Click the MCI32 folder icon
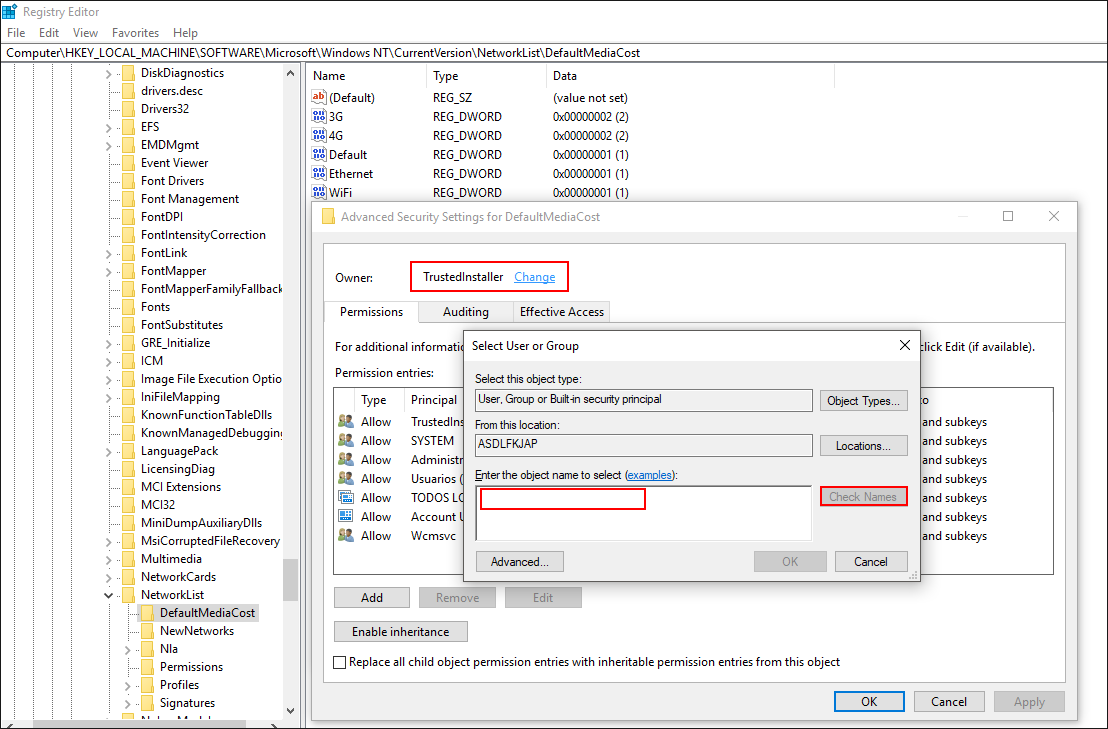This screenshot has height=729, width=1108. click(128, 504)
